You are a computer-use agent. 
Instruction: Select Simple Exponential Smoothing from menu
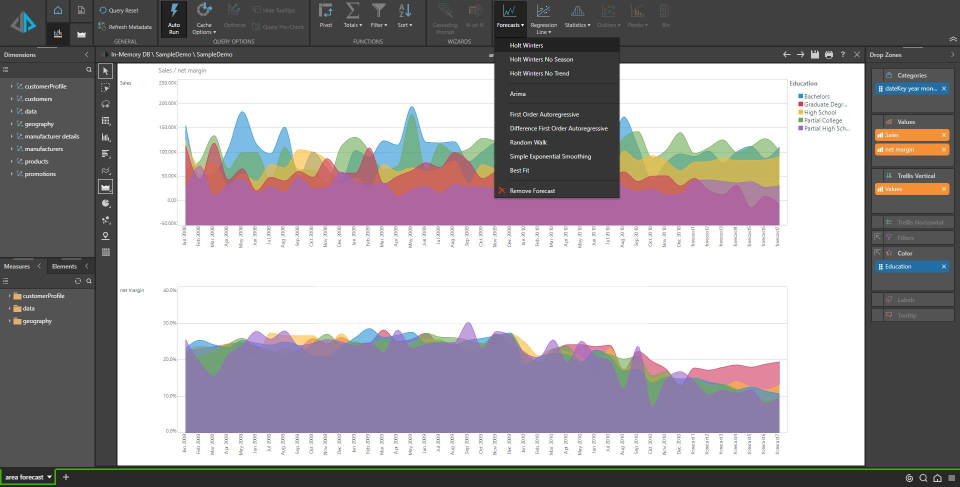click(x=550, y=156)
